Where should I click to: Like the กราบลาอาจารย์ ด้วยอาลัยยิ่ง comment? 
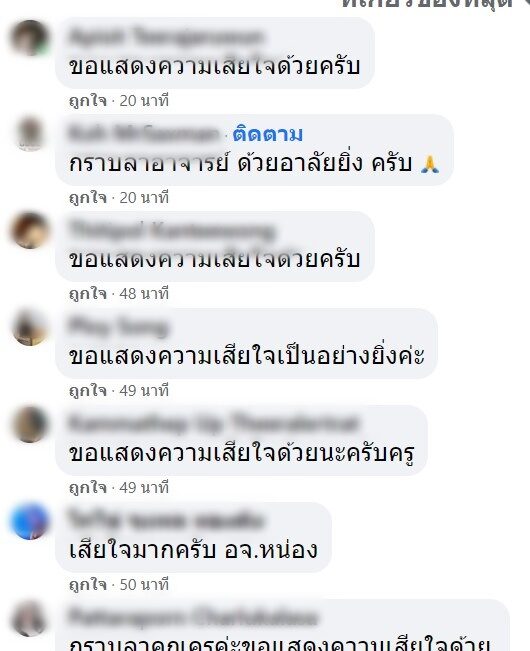(88, 198)
